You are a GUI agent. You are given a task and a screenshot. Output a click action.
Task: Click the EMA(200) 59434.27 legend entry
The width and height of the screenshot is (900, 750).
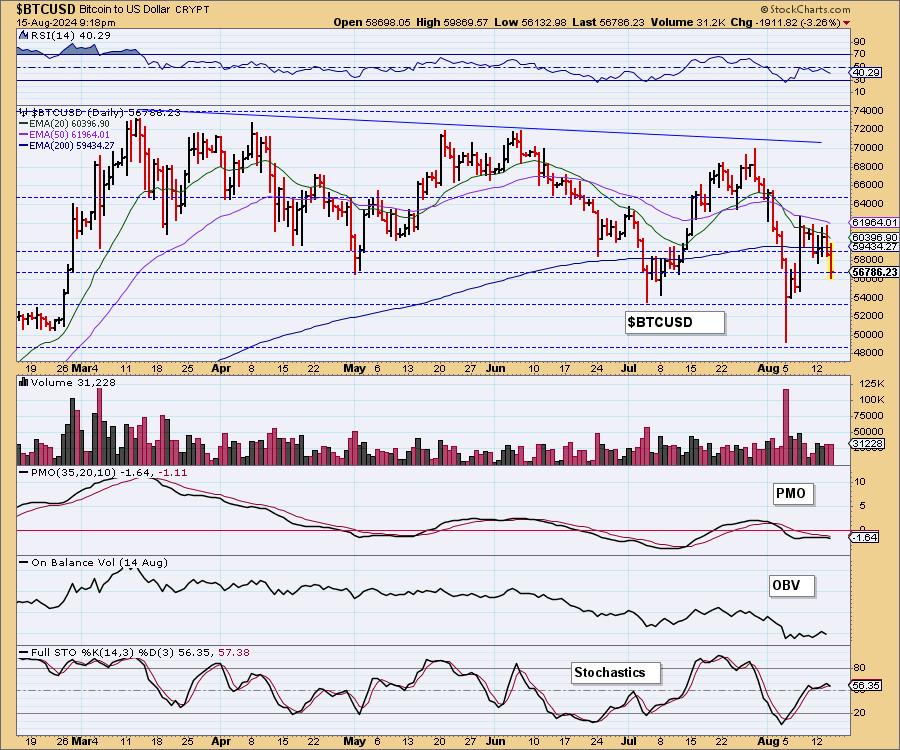(72, 146)
